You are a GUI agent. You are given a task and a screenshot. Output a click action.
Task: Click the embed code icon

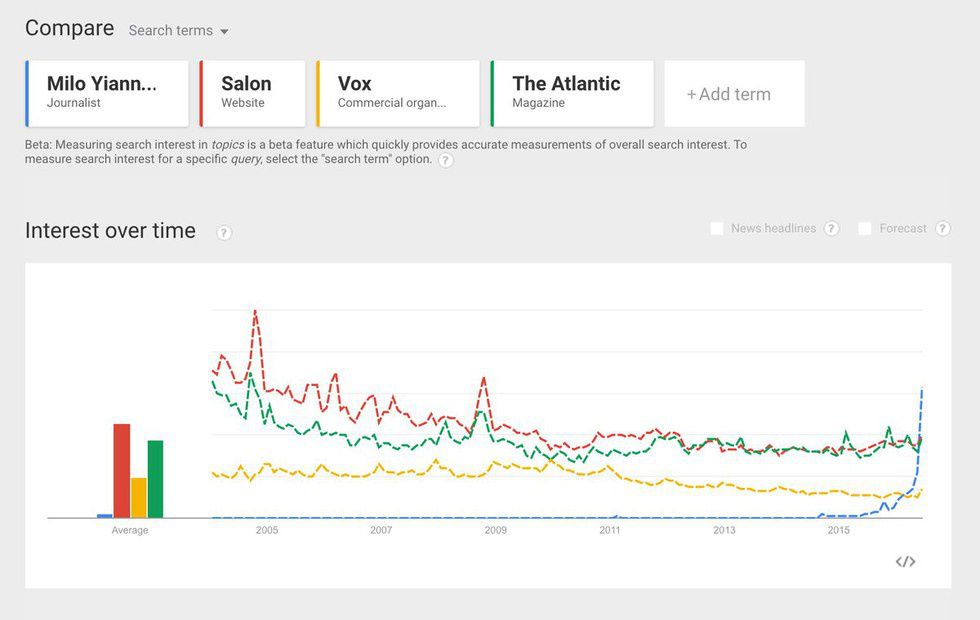pyautogui.click(x=905, y=562)
